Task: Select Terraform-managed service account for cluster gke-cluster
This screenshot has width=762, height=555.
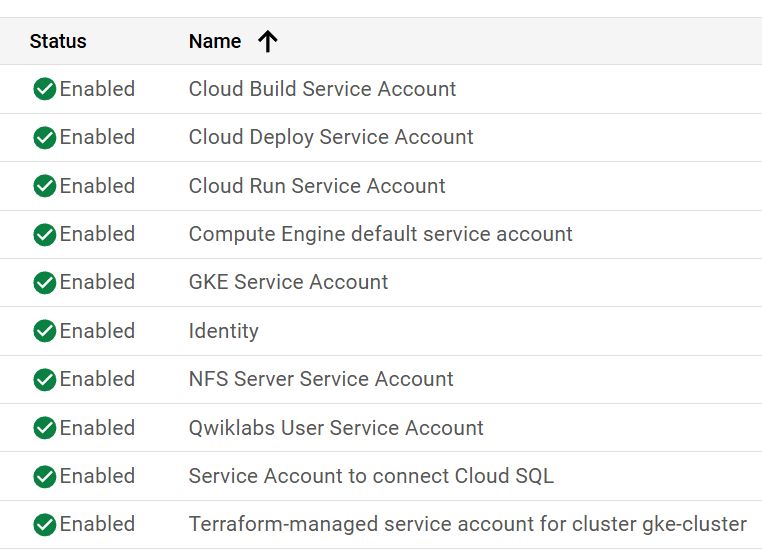Action: (x=468, y=524)
